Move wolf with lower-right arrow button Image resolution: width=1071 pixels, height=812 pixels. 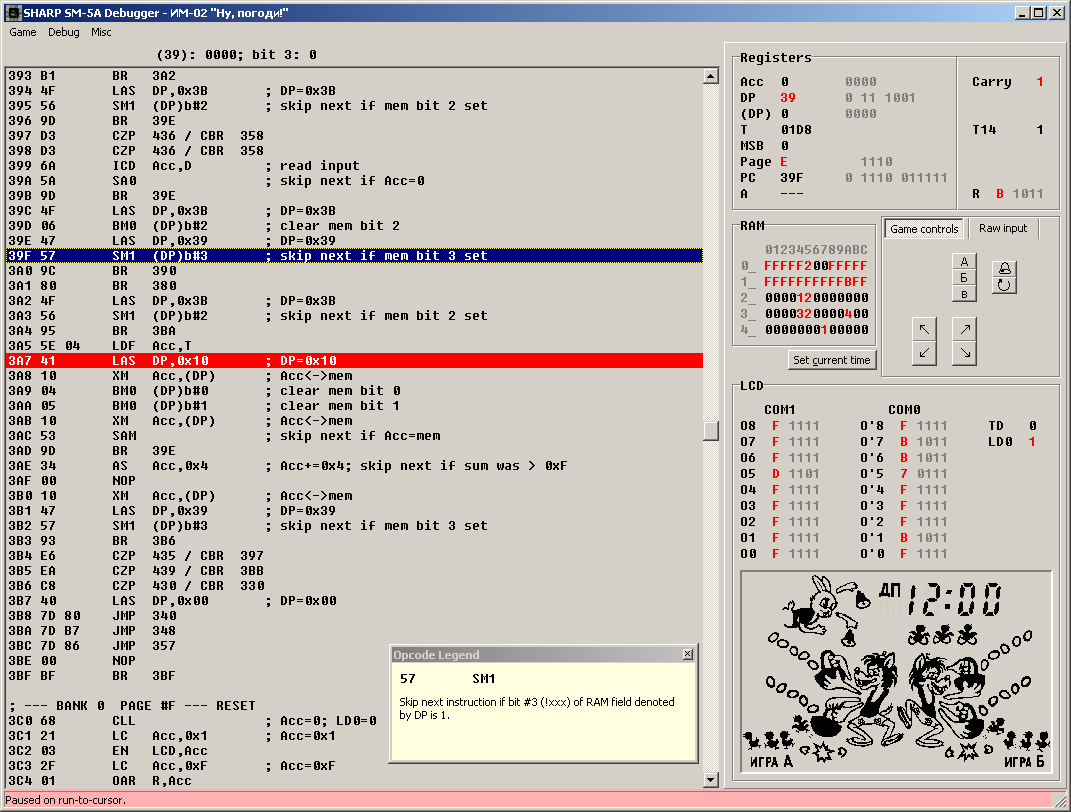click(964, 352)
